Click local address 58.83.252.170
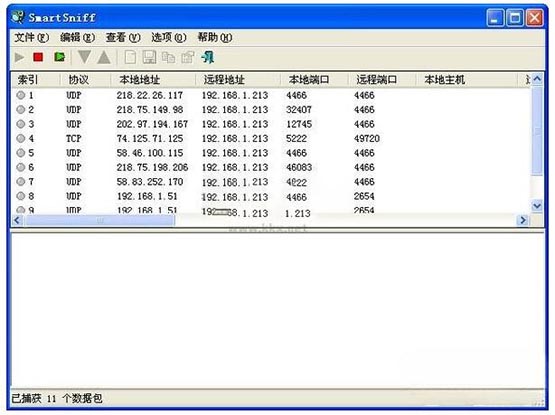The height and width of the screenshot is (415, 555). (150, 182)
